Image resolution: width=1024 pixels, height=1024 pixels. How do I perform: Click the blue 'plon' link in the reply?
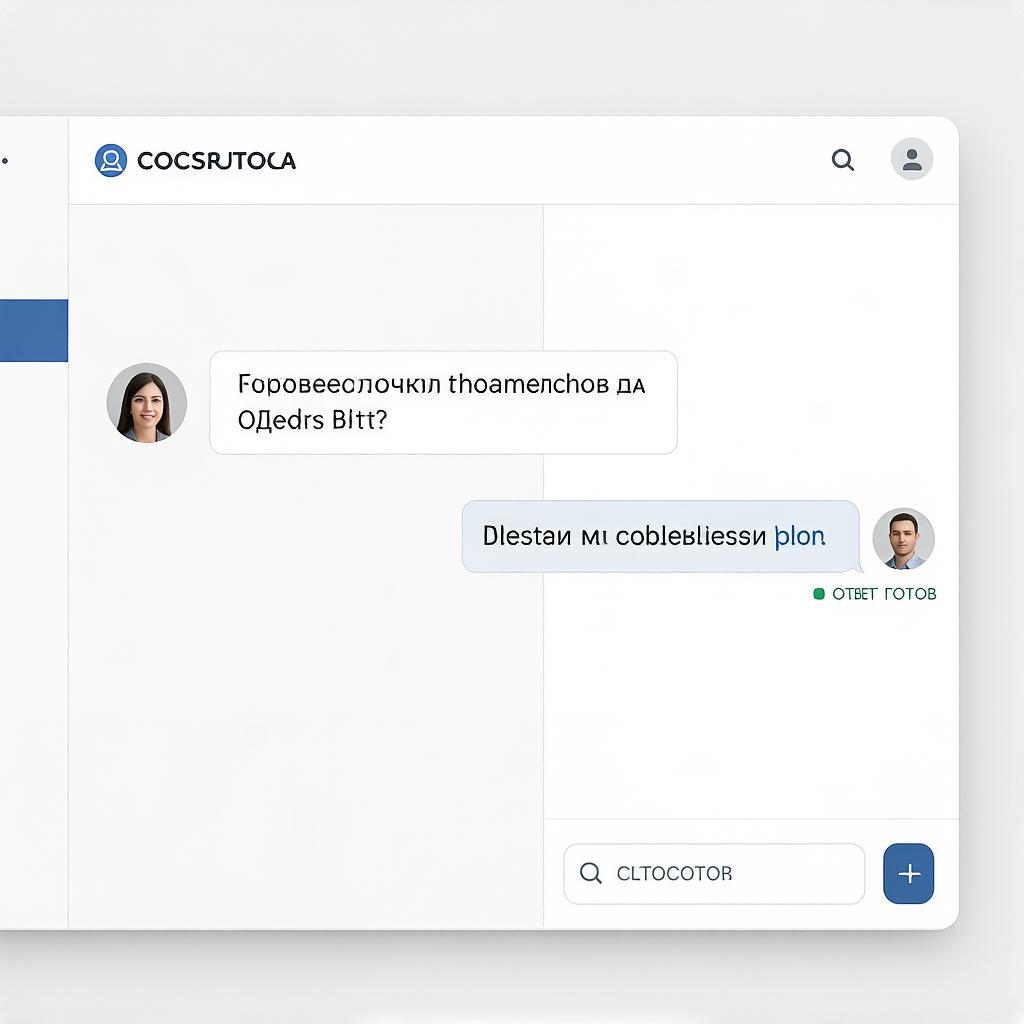[799, 536]
